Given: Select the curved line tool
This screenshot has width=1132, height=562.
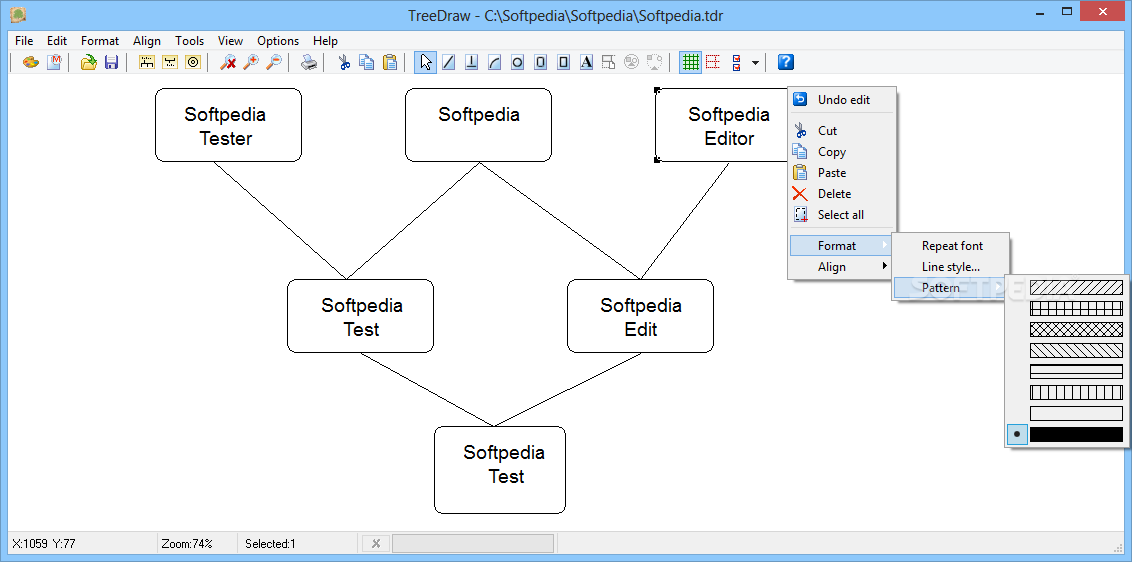Looking at the screenshot, I should 495,62.
